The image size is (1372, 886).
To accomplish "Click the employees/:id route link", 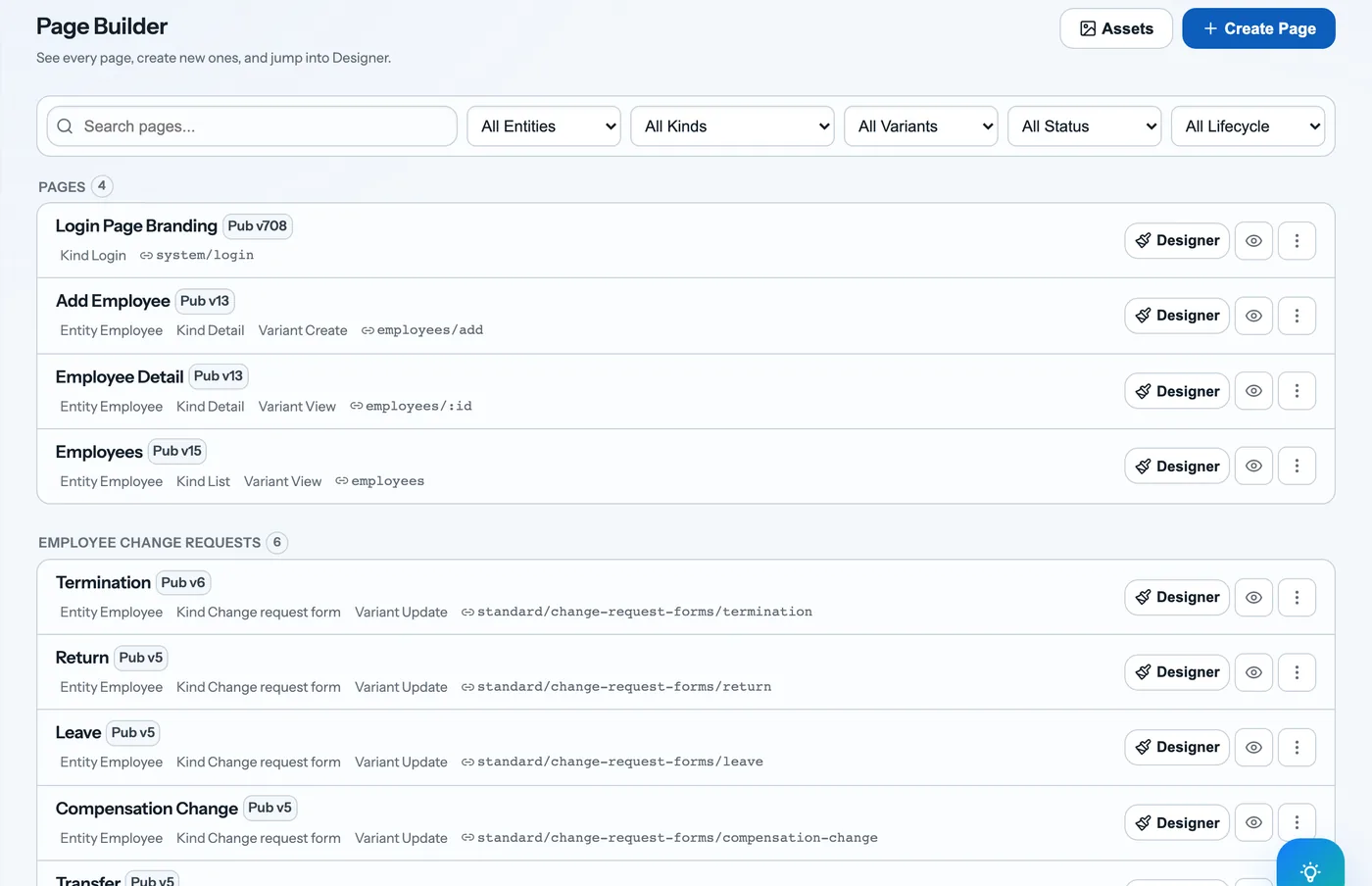I will tap(411, 406).
